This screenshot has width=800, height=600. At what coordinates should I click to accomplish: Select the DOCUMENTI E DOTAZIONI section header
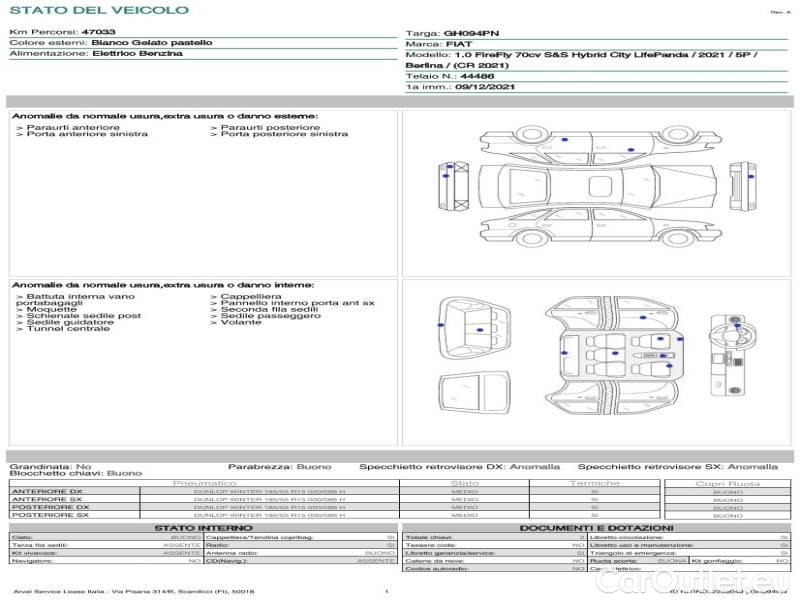(x=595, y=527)
